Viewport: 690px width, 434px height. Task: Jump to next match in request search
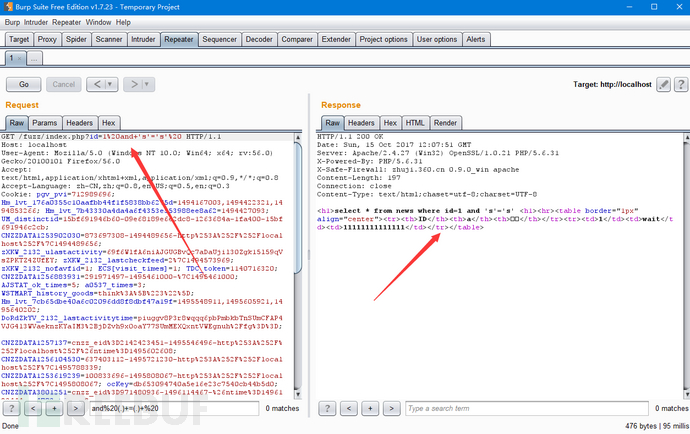coord(76,408)
